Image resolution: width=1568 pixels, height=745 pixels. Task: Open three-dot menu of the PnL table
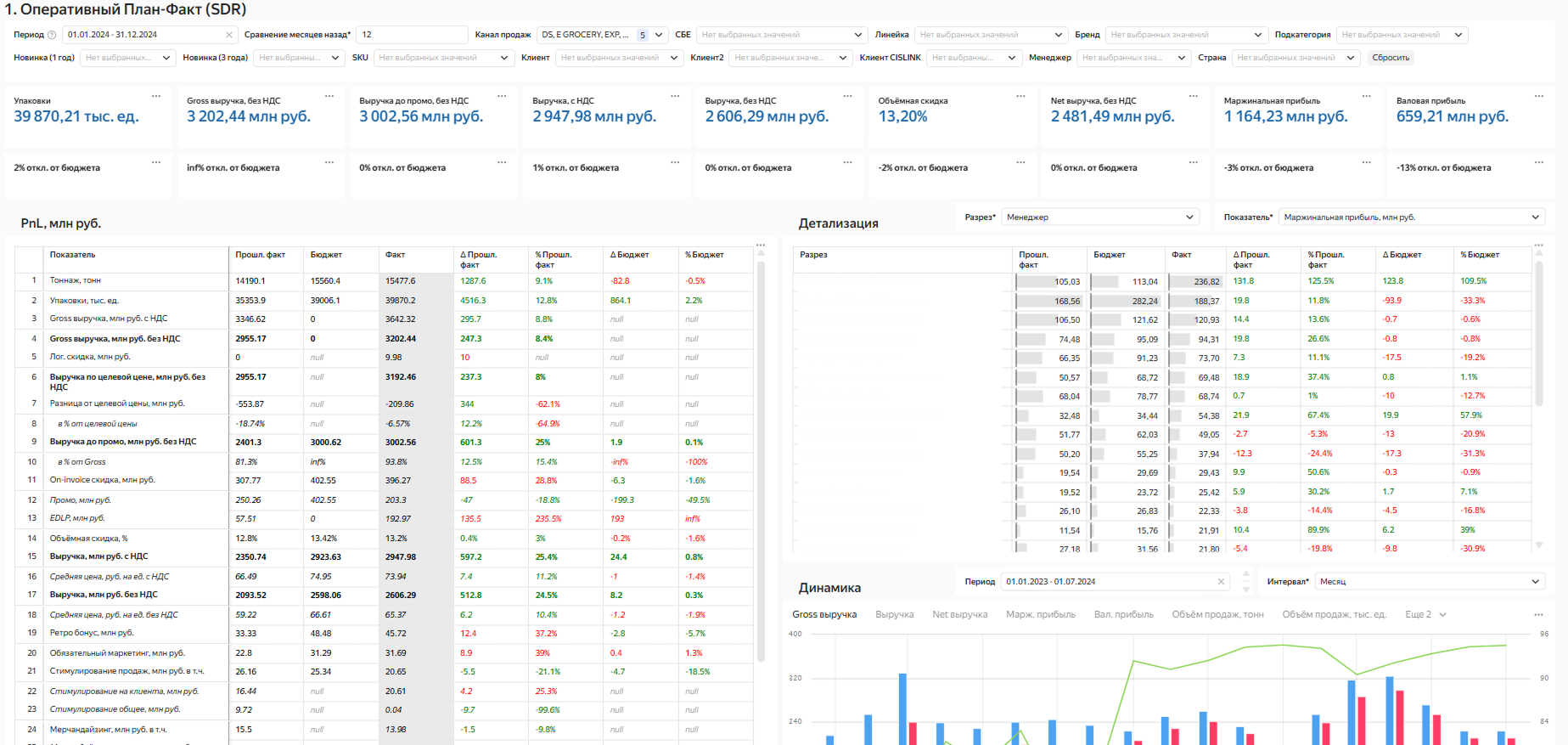click(761, 245)
